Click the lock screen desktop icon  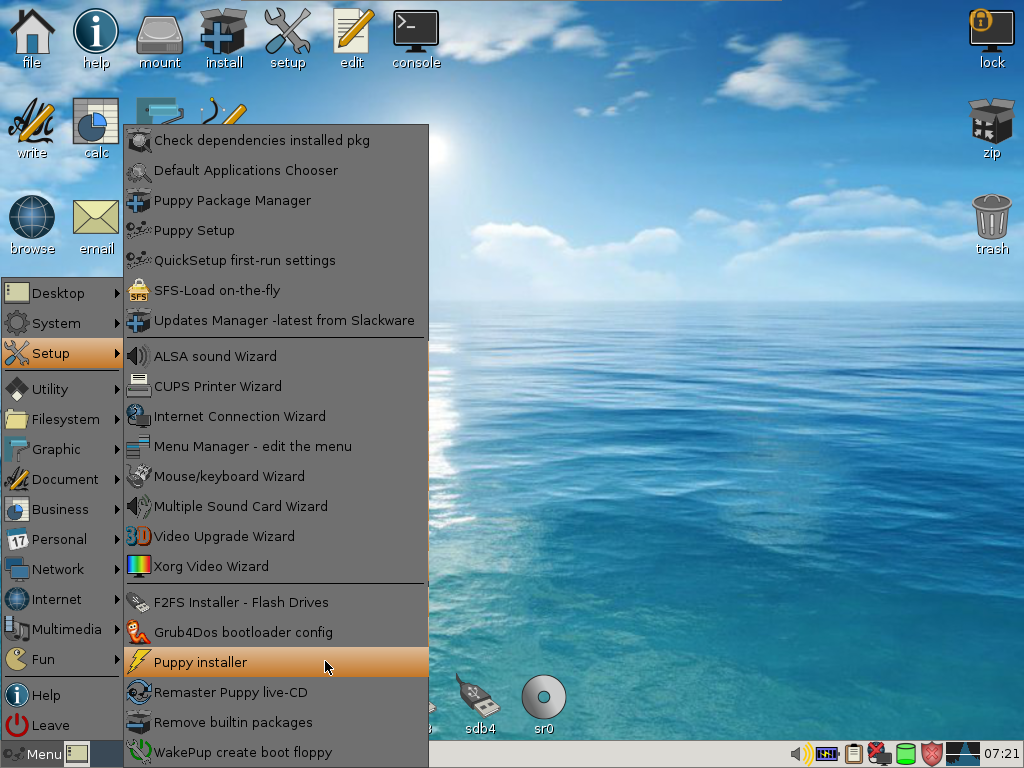(992, 38)
